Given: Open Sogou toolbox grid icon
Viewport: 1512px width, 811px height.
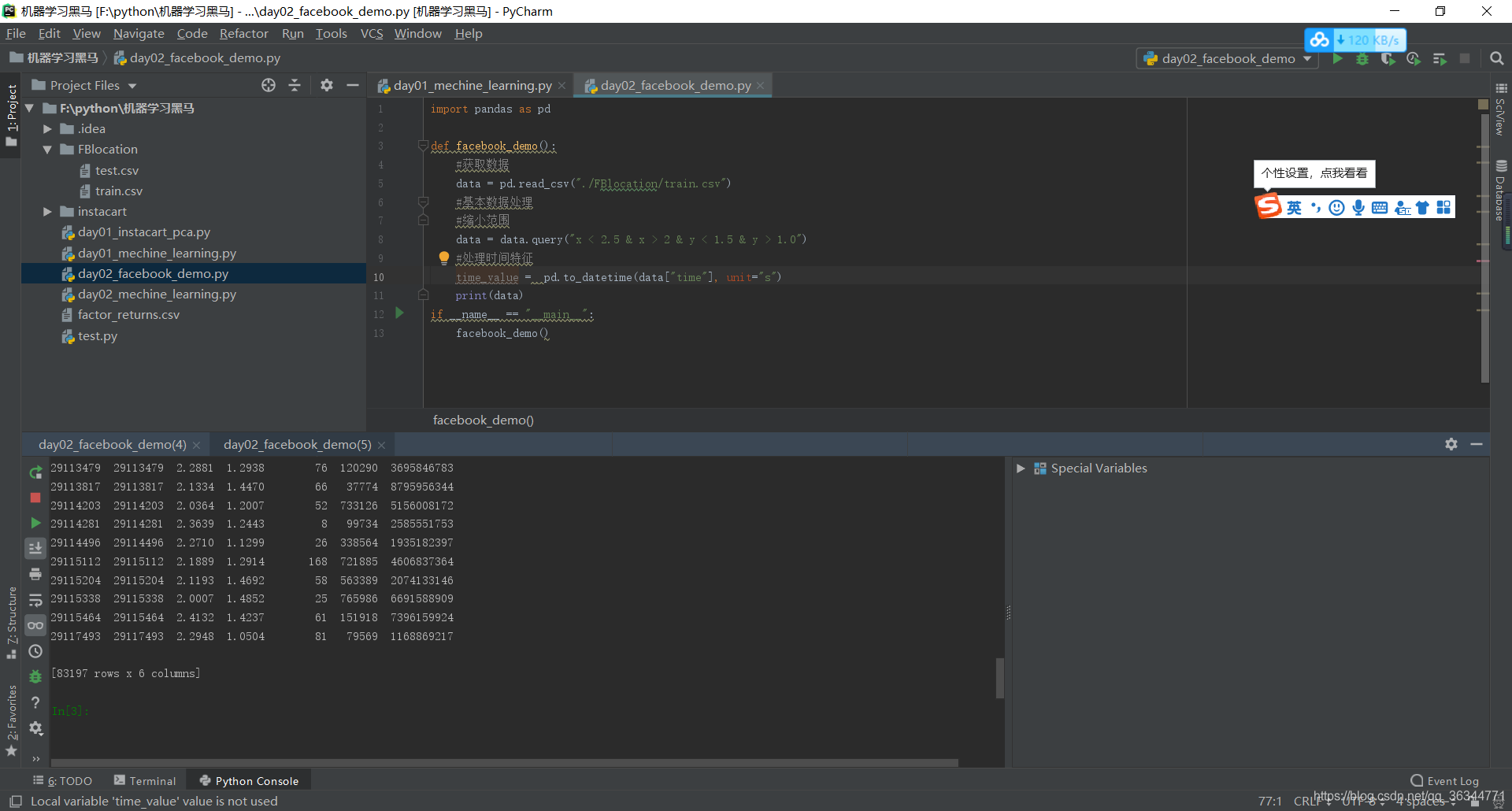Looking at the screenshot, I should [x=1443, y=207].
